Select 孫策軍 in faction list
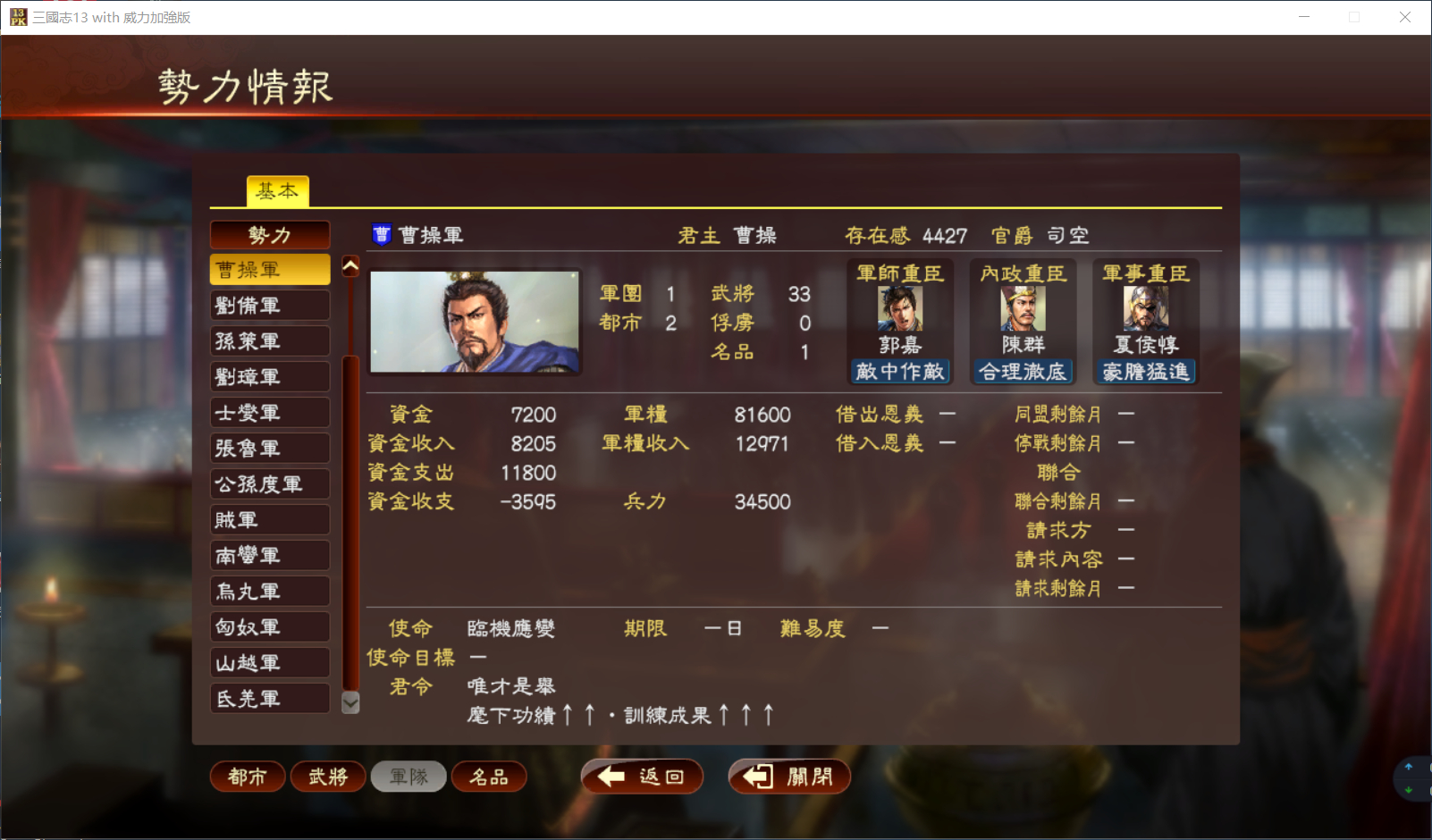The width and height of the screenshot is (1432, 840). 270,341
